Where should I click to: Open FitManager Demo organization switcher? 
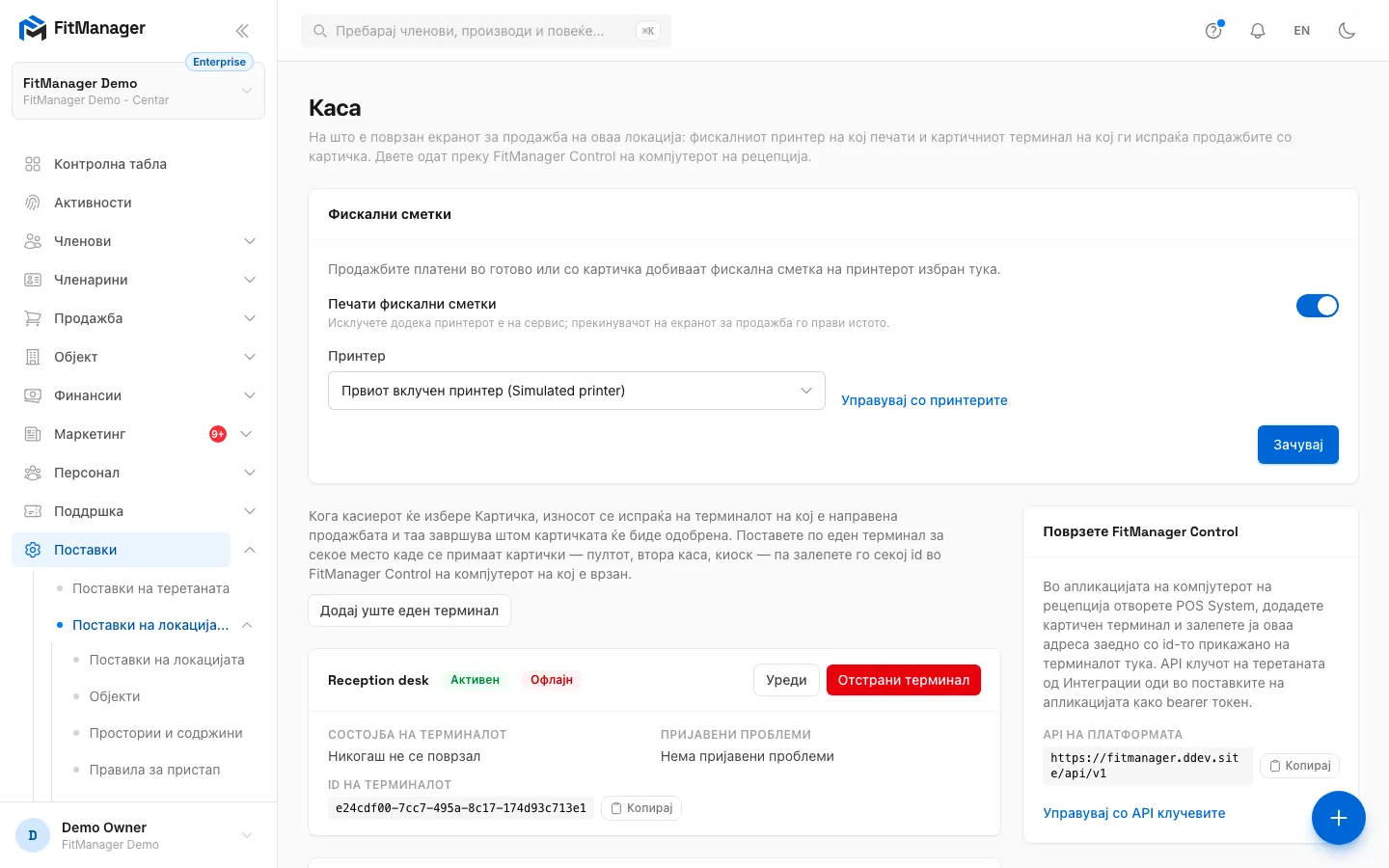(138, 91)
